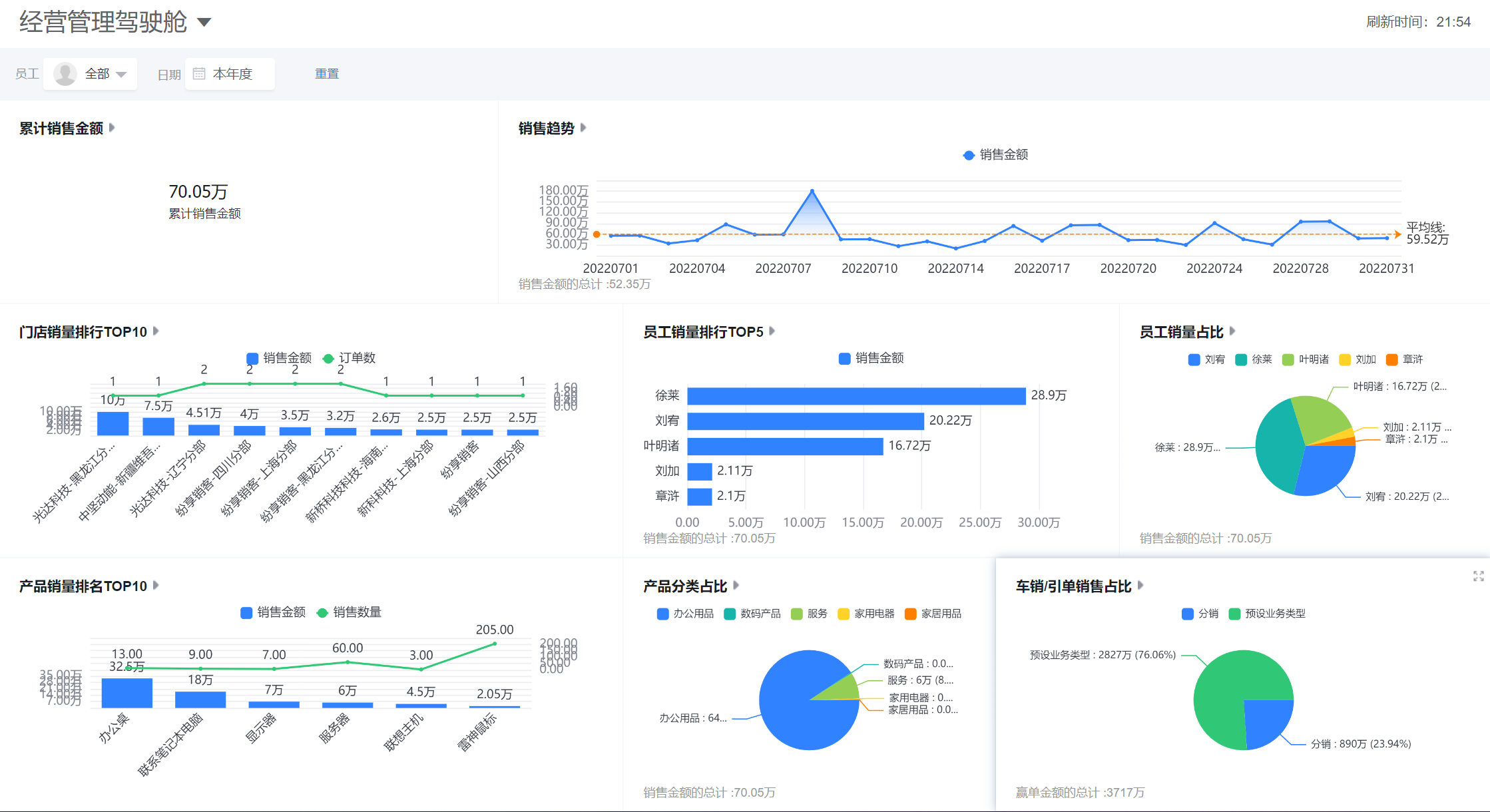This screenshot has height=812, width=1490.
Task: Click 销售金额的总计 :52.35万 text
Action: pyautogui.click(x=585, y=284)
